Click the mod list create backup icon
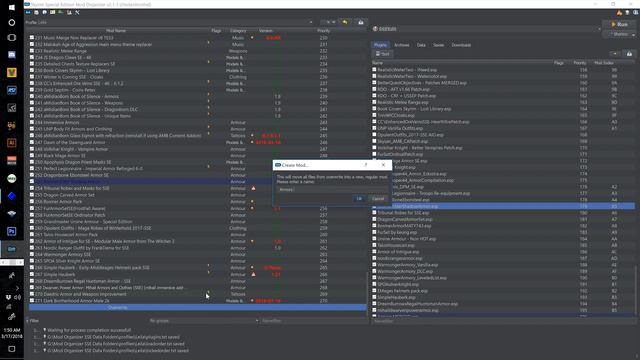This screenshot has width=640, height=360. pyautogui.click(x=361, y=22)
